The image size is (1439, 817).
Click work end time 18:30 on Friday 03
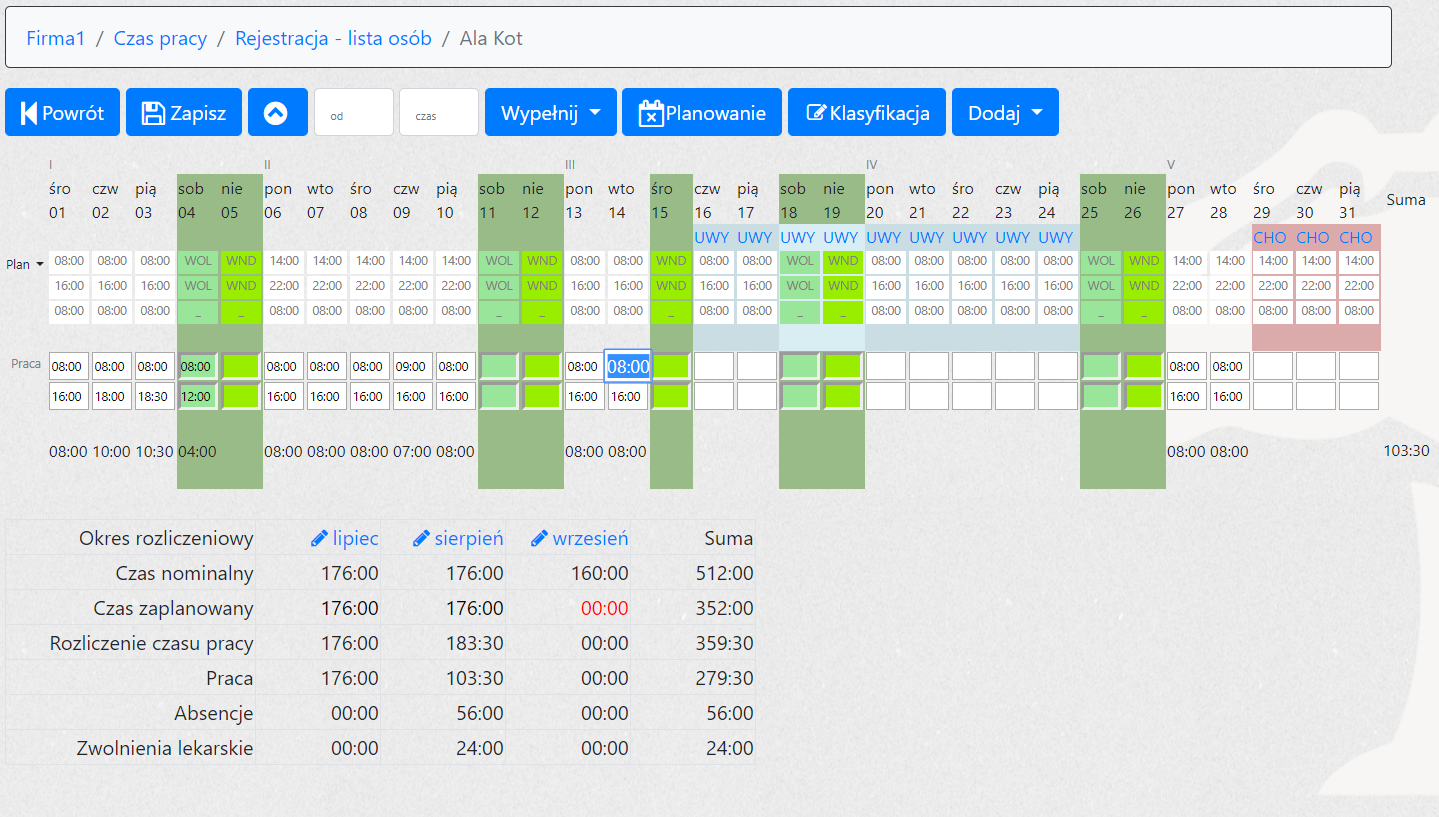click(154, 396)
